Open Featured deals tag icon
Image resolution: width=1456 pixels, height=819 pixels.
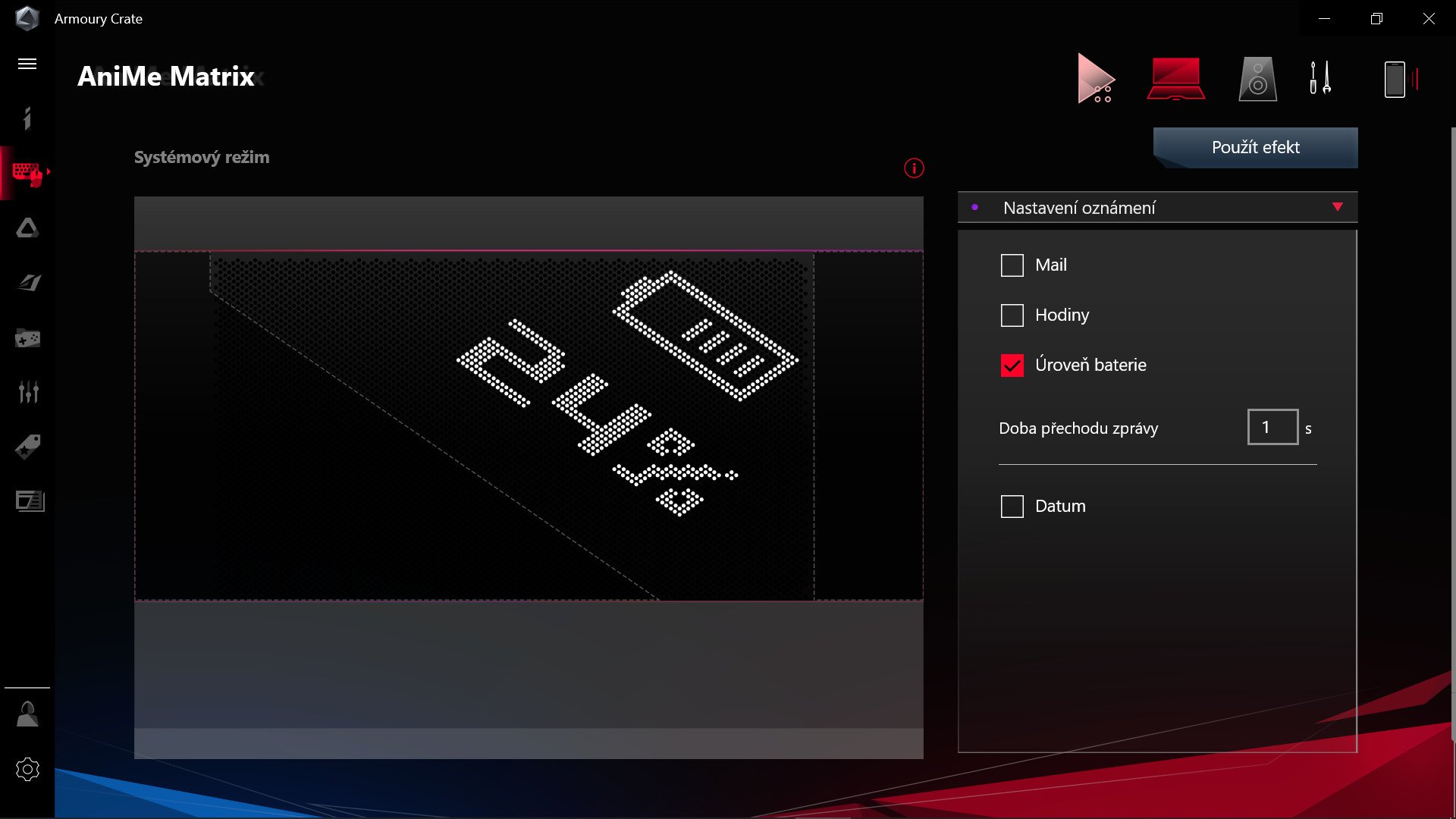coord(27,447)
